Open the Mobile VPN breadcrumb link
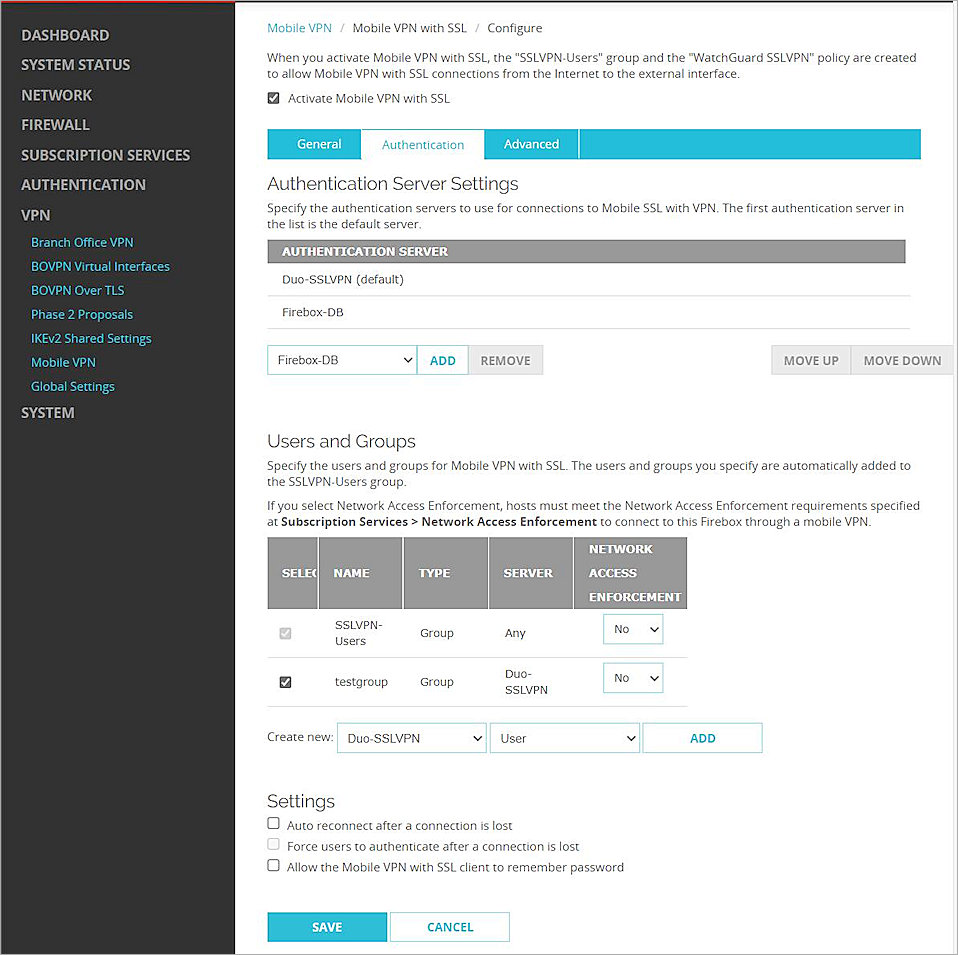This screenshot has height=955, width=958. (x=299, y=28)
